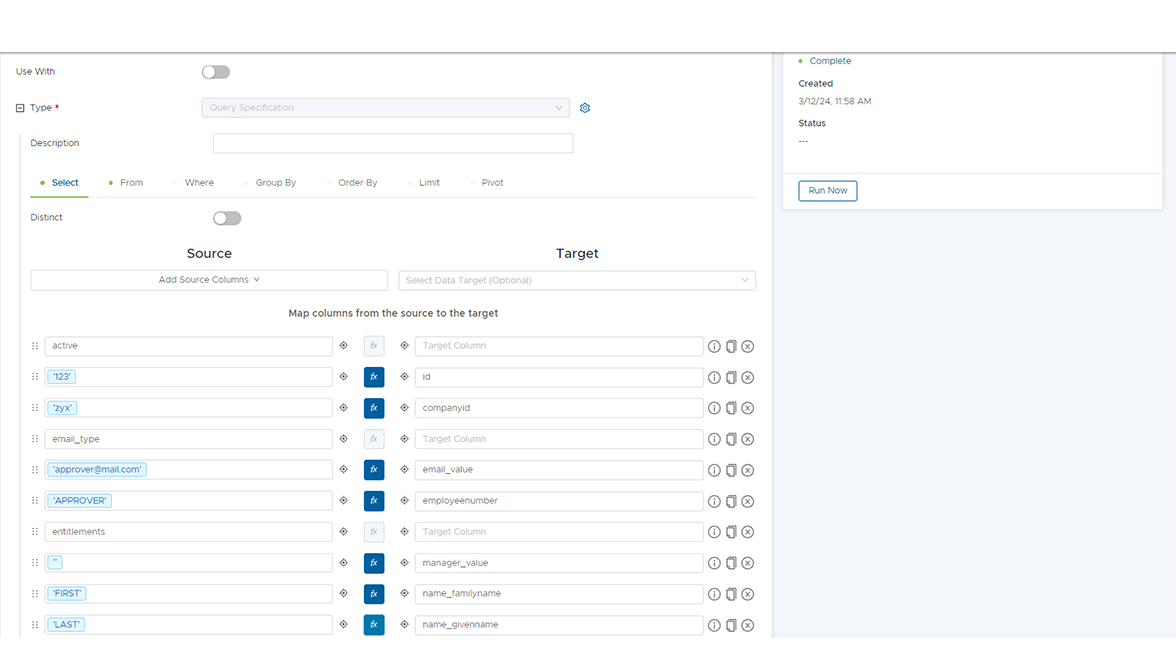Remove the manager_value mapping row

(747, 563)
